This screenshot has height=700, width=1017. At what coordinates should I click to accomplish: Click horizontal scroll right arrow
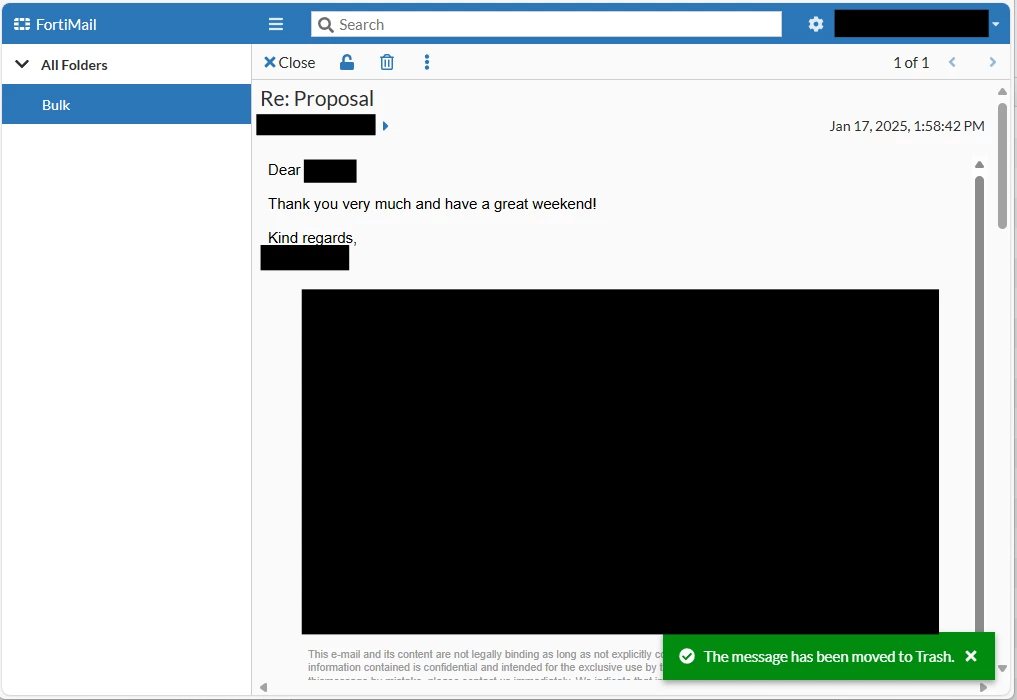pyautogui.click(x=983, y=687)
